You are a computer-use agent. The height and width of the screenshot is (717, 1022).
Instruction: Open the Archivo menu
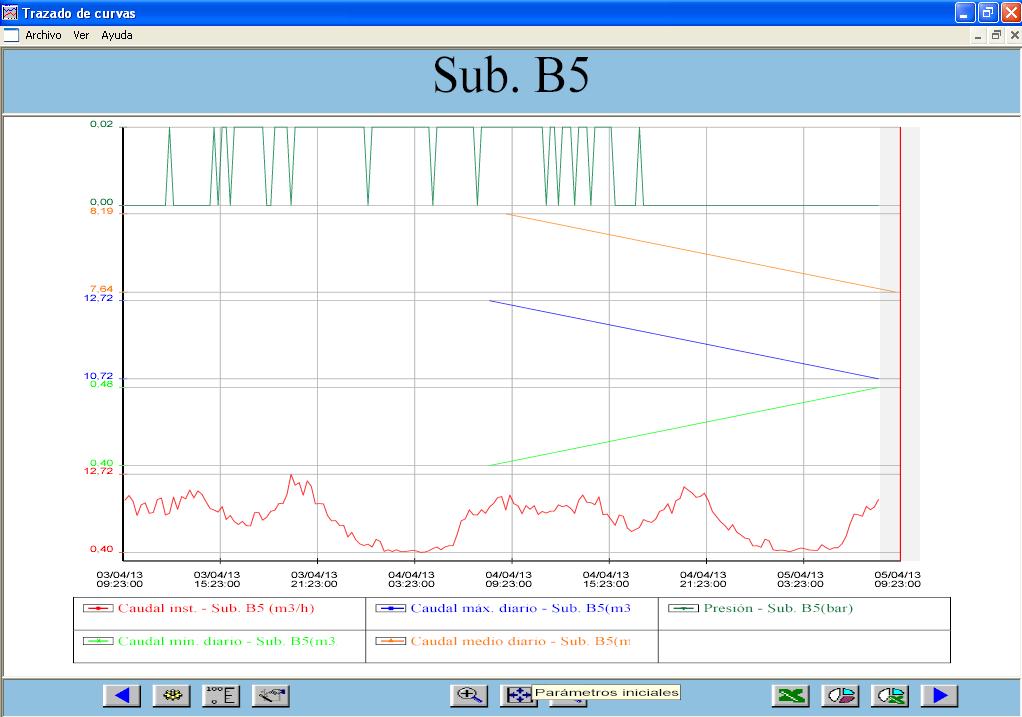click(43, 35)
